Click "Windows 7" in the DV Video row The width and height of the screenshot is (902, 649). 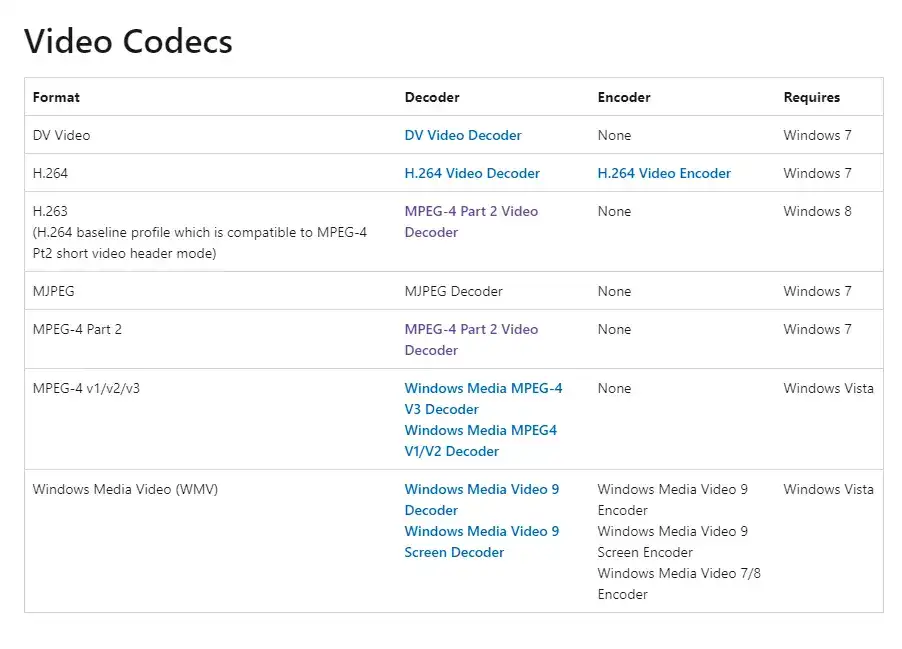(x=817, y=135)
